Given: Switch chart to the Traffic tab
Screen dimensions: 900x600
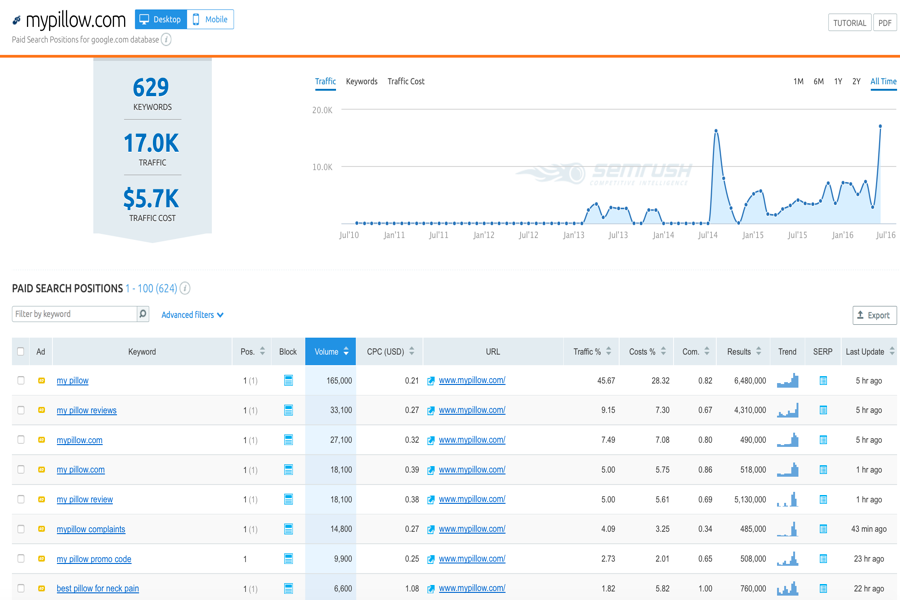Looking at the screenshot, I should (325, 82).
